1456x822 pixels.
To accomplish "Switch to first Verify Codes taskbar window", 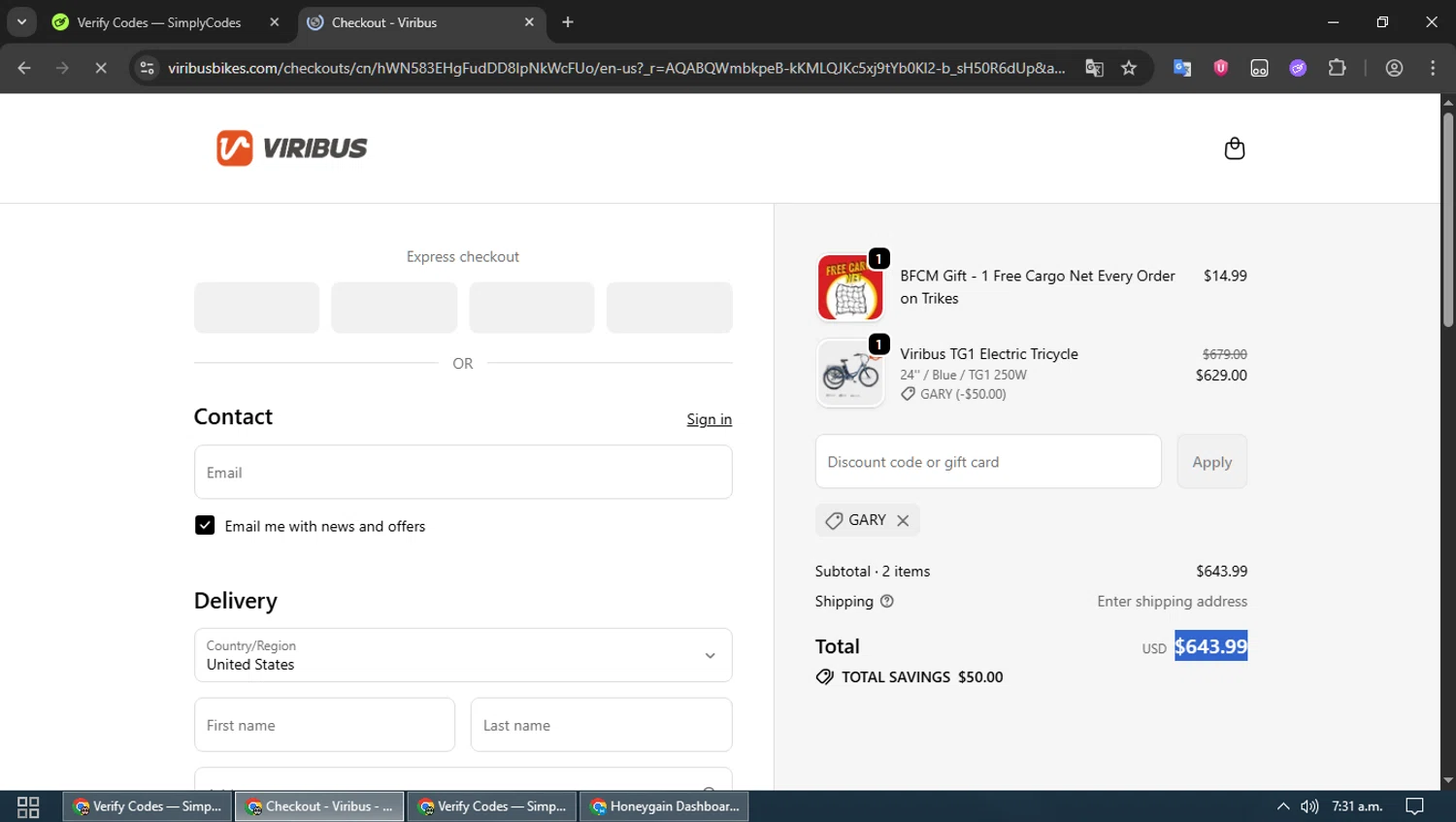I will pyautogui.click(x=148, y=806).
